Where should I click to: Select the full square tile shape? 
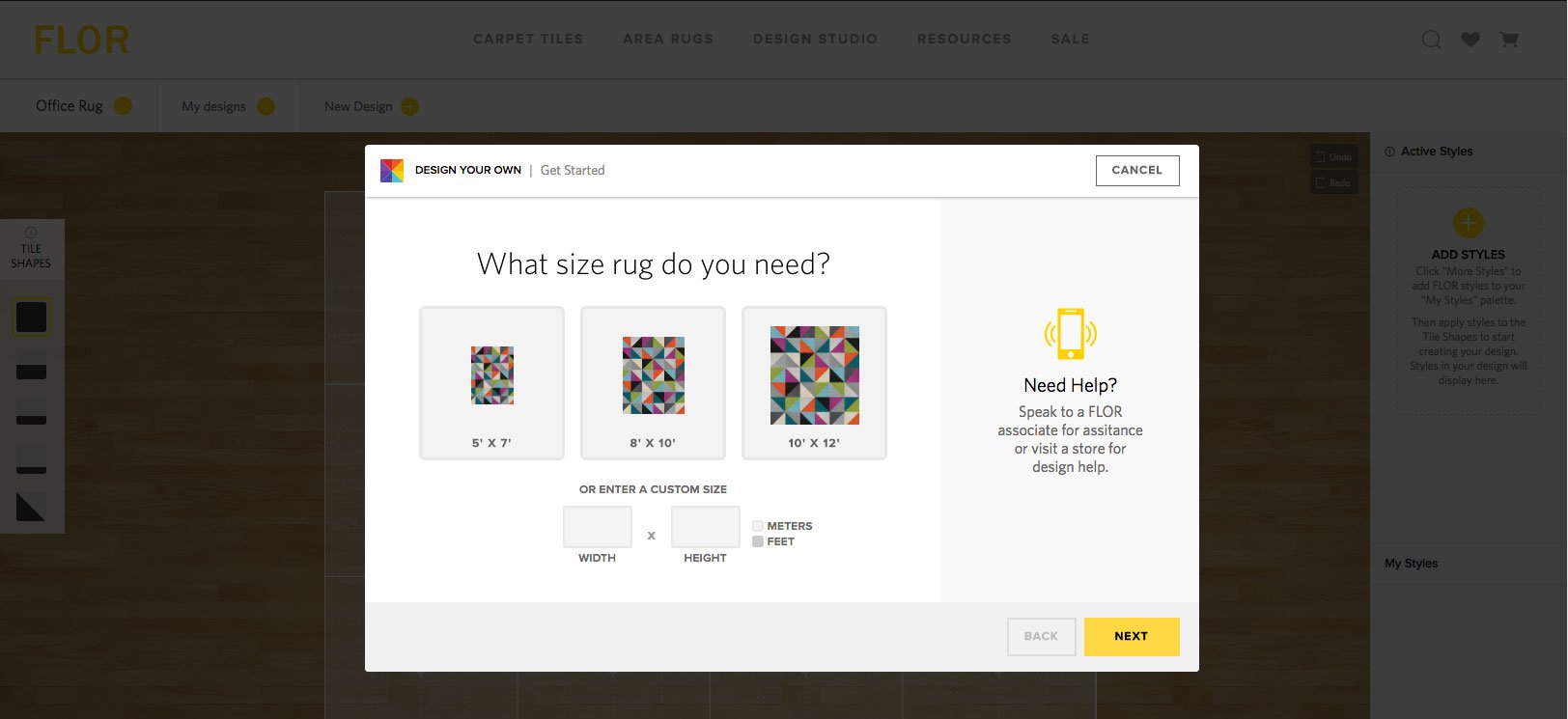click(31, 317)
